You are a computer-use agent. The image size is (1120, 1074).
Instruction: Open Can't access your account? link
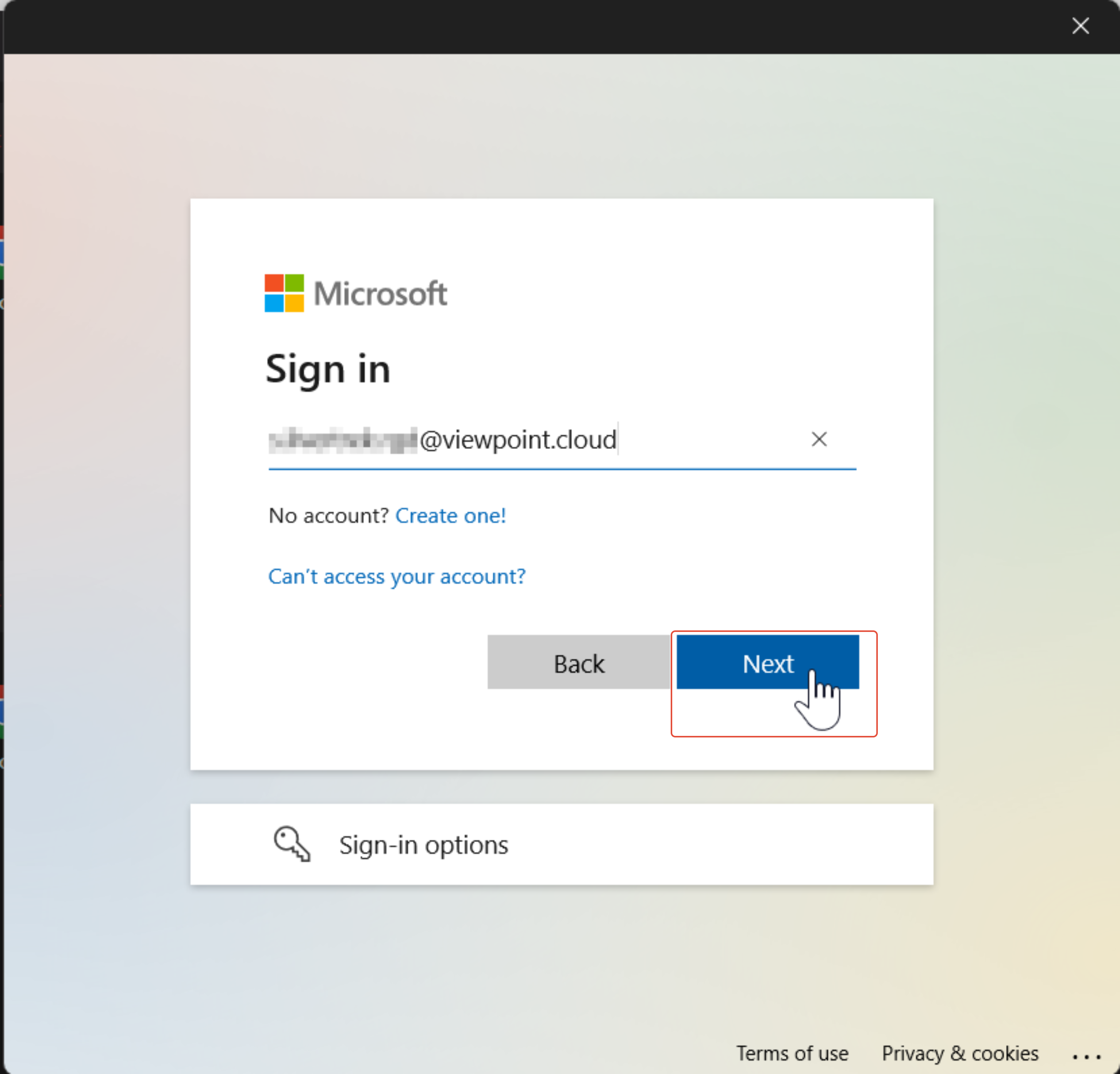397,576
